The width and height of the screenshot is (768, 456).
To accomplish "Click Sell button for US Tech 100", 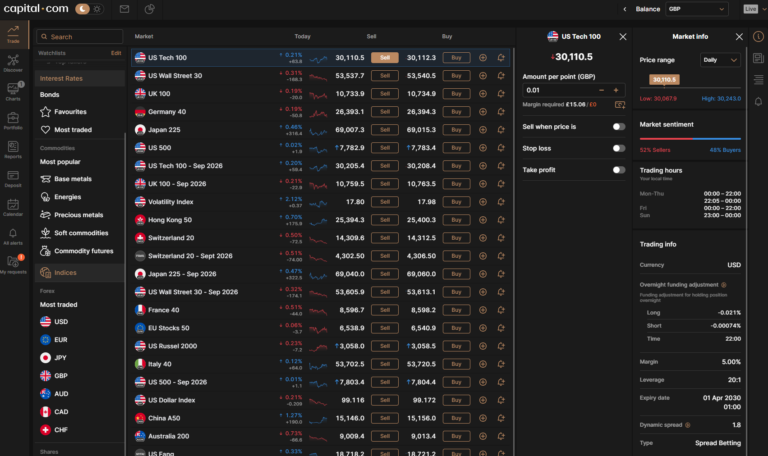I will tap(385, 58).
